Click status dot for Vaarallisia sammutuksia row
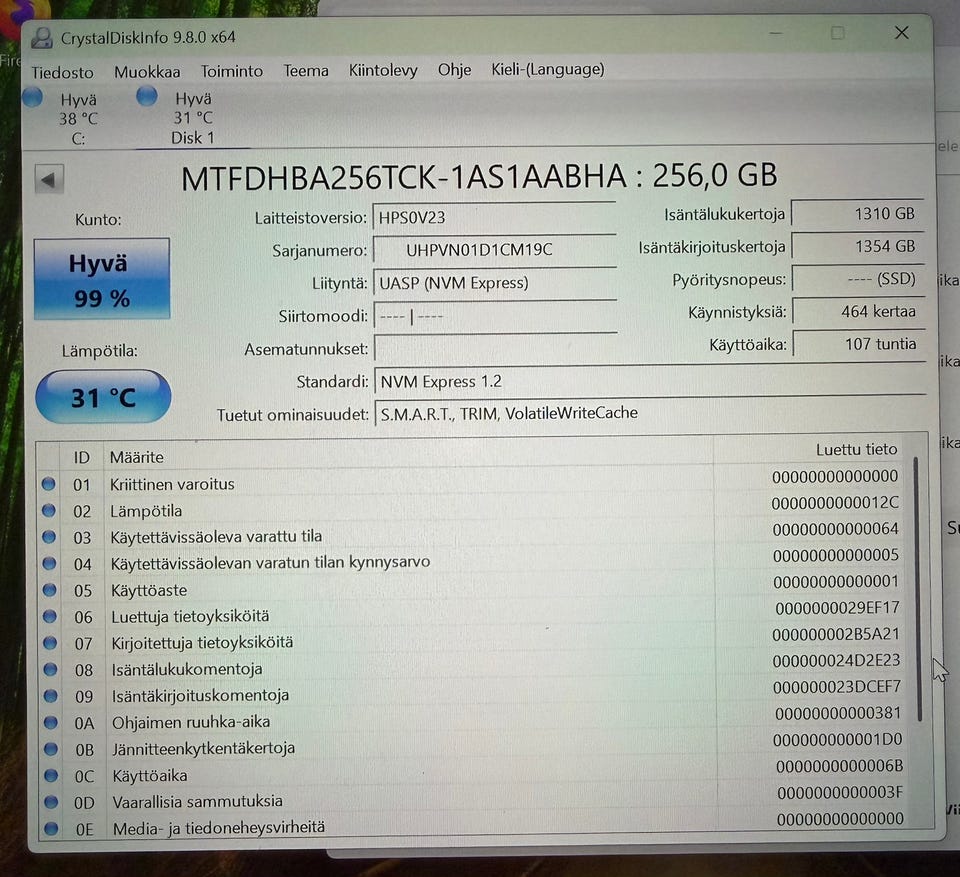The image size is (960, 877). (49, 801)
